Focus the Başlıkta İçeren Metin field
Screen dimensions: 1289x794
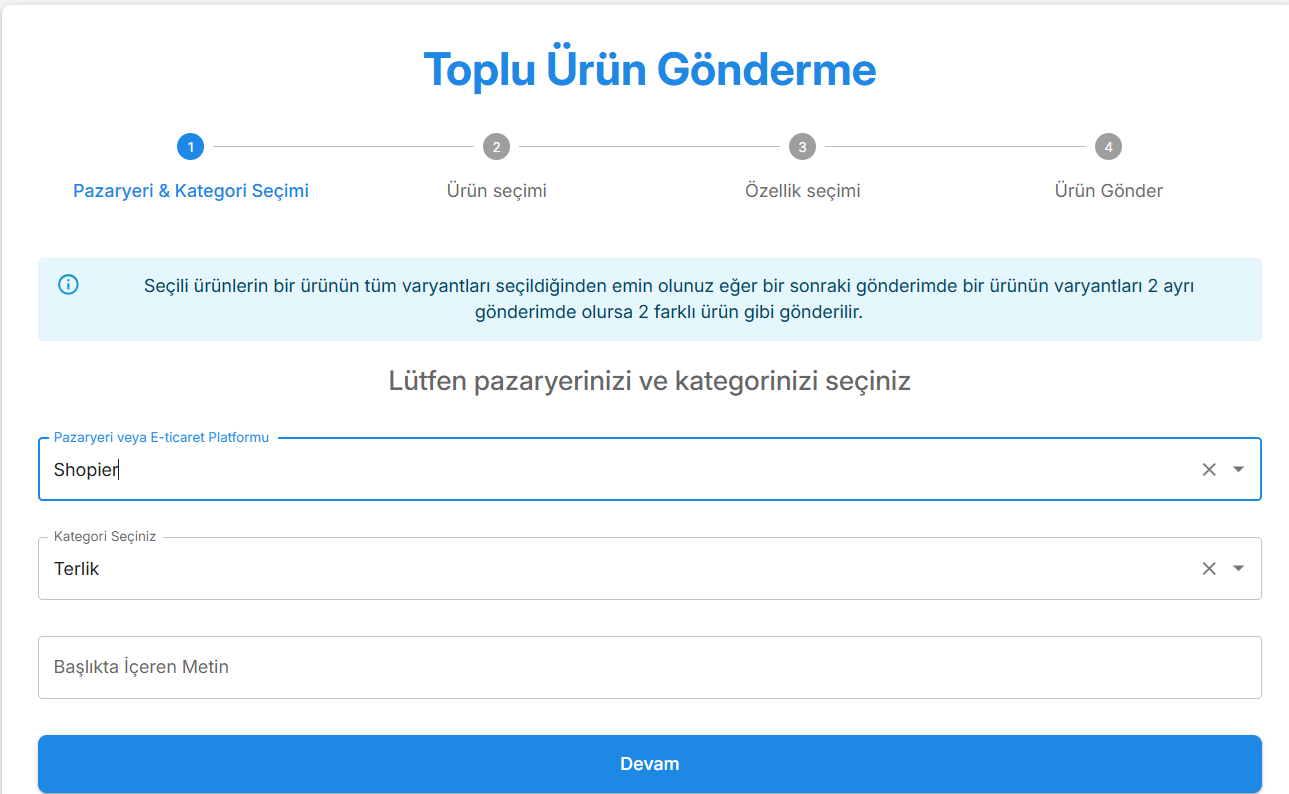click(649, 667)
